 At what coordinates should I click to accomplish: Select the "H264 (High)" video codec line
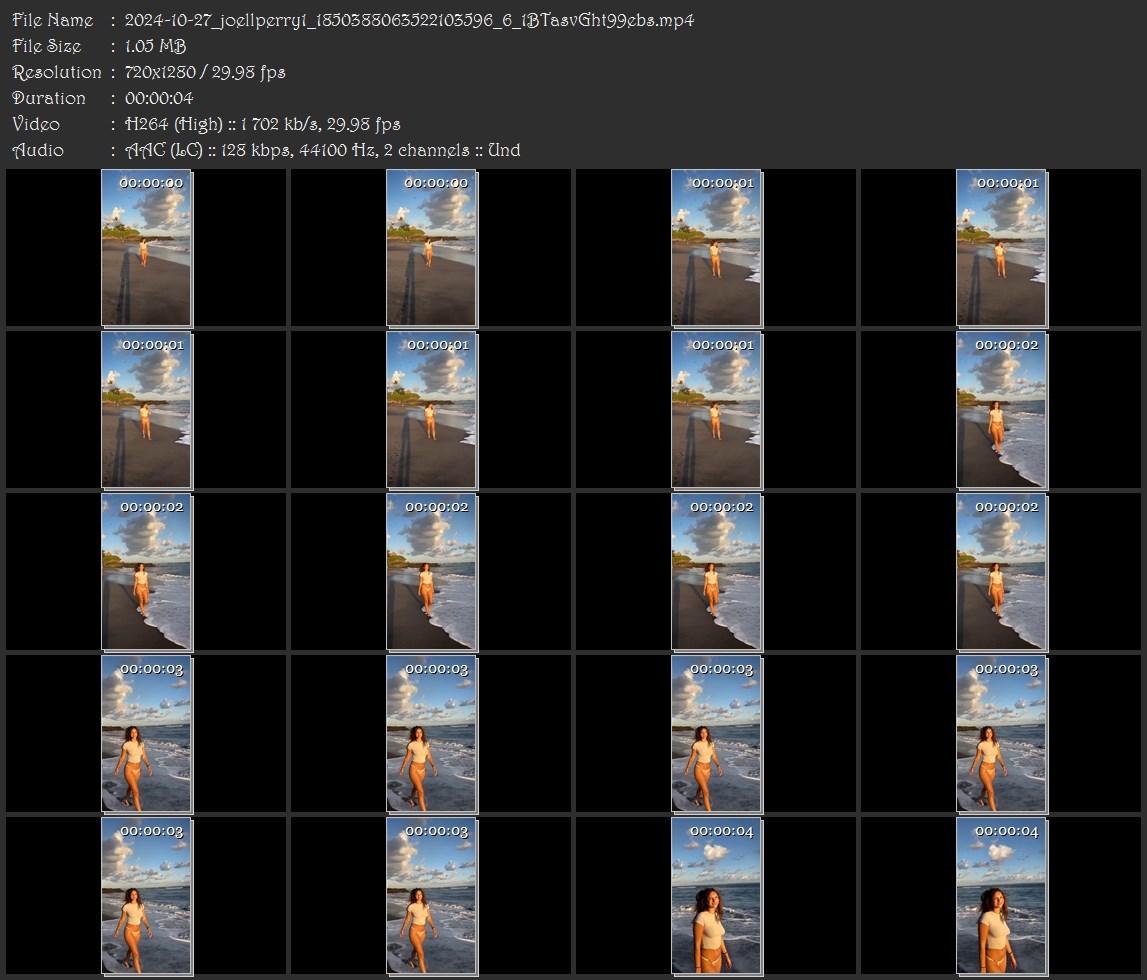tap(263, 124)
